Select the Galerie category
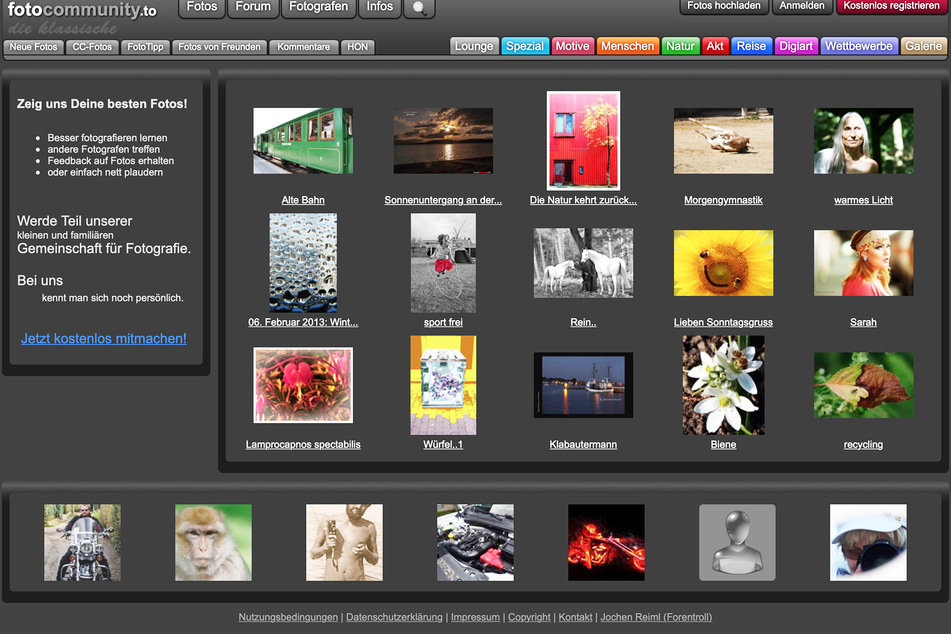Image resolution: width=951 pixels, height=634 pixels. pyautogui.click(x=924, y=46)
